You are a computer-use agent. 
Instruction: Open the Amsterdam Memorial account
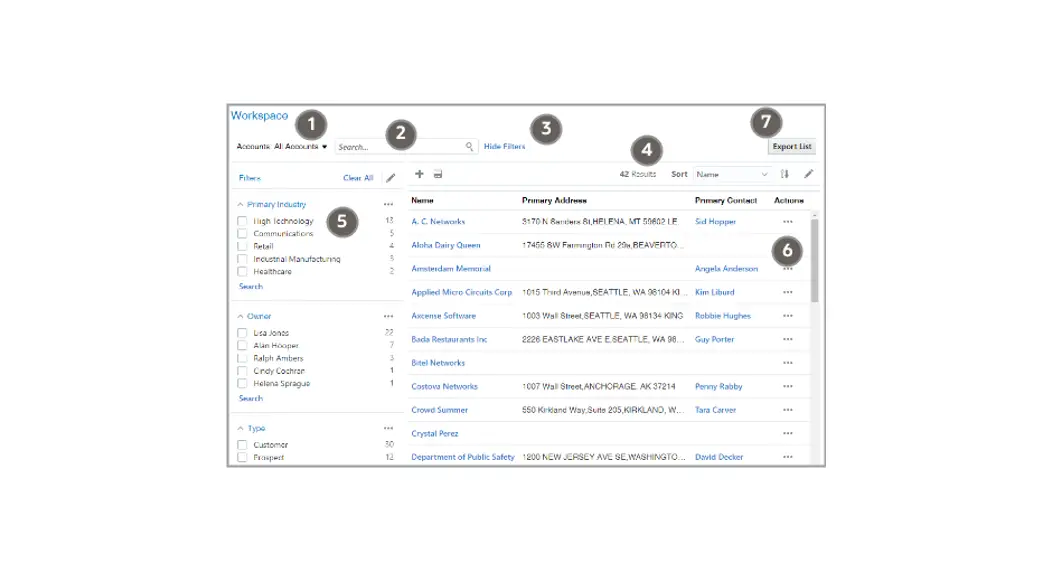(451, 269)
